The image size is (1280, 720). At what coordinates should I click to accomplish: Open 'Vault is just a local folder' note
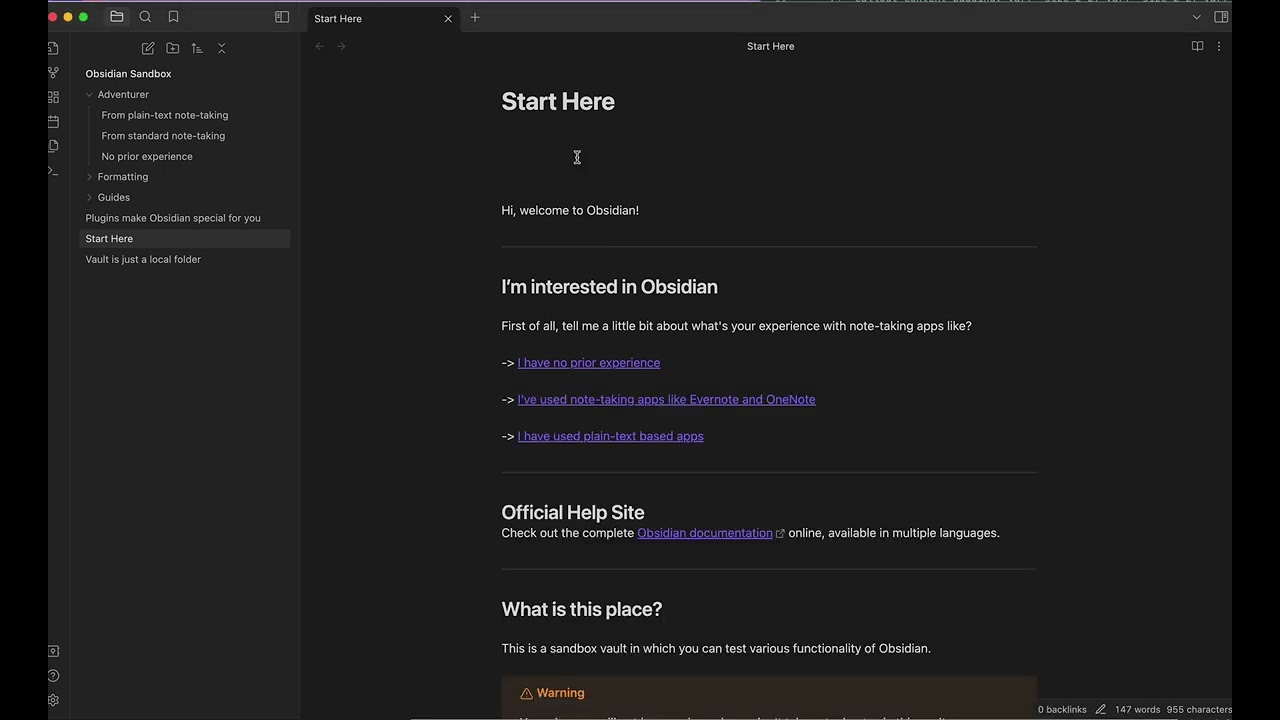point(143,259)
